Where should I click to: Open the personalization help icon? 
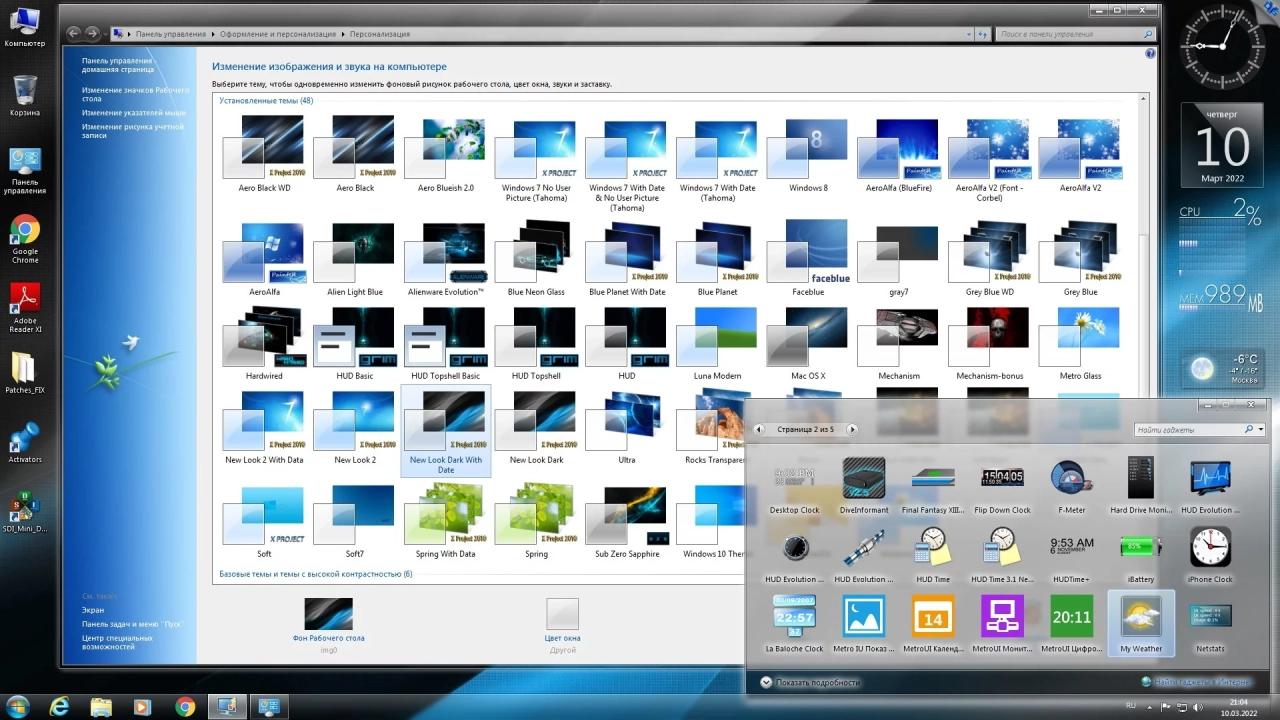pyautogui.click(x=1150, y=54)
